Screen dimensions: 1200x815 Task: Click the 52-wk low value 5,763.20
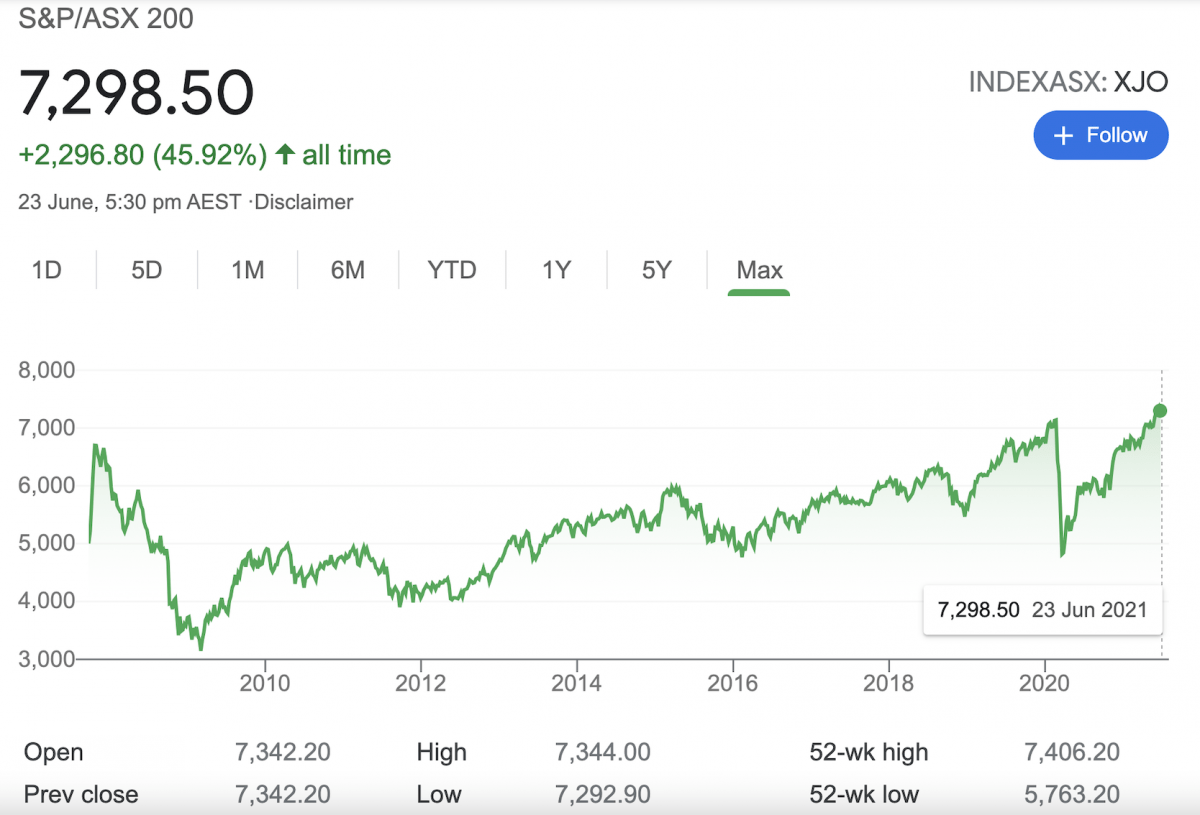pyautogui.click(x=1072, y=795)
